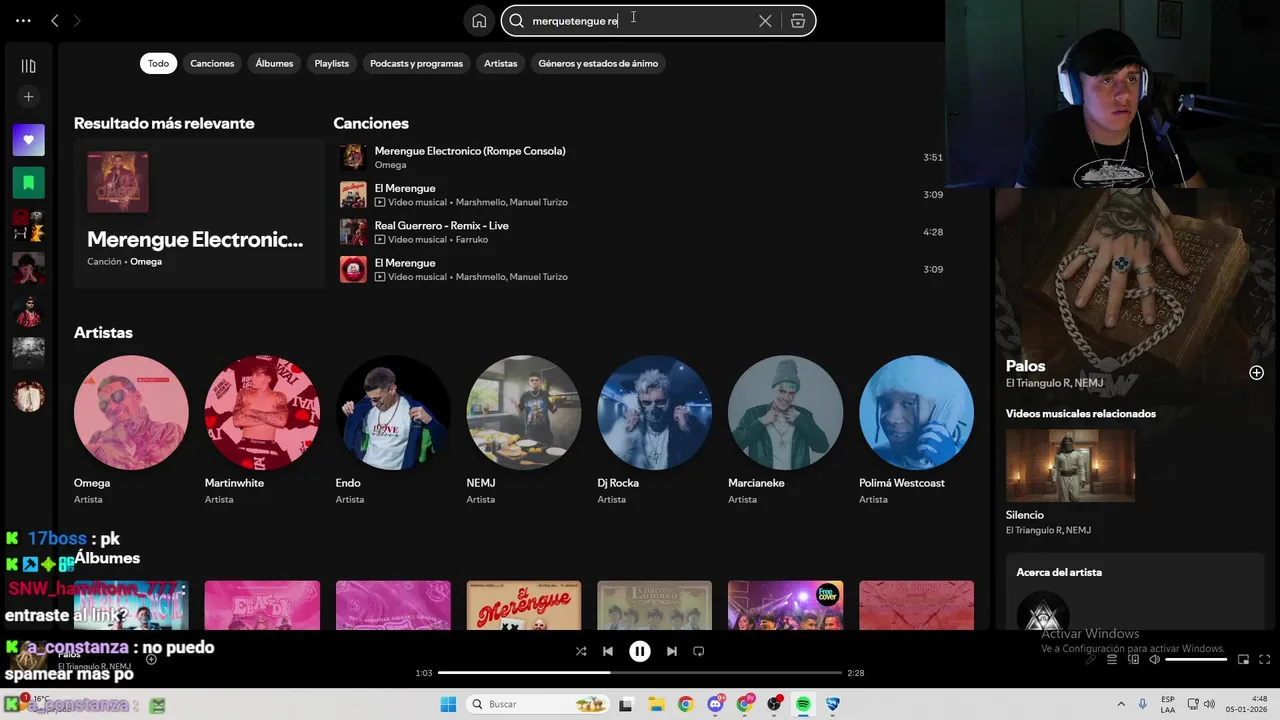Open Discord from taskbar

pos(715,705)
